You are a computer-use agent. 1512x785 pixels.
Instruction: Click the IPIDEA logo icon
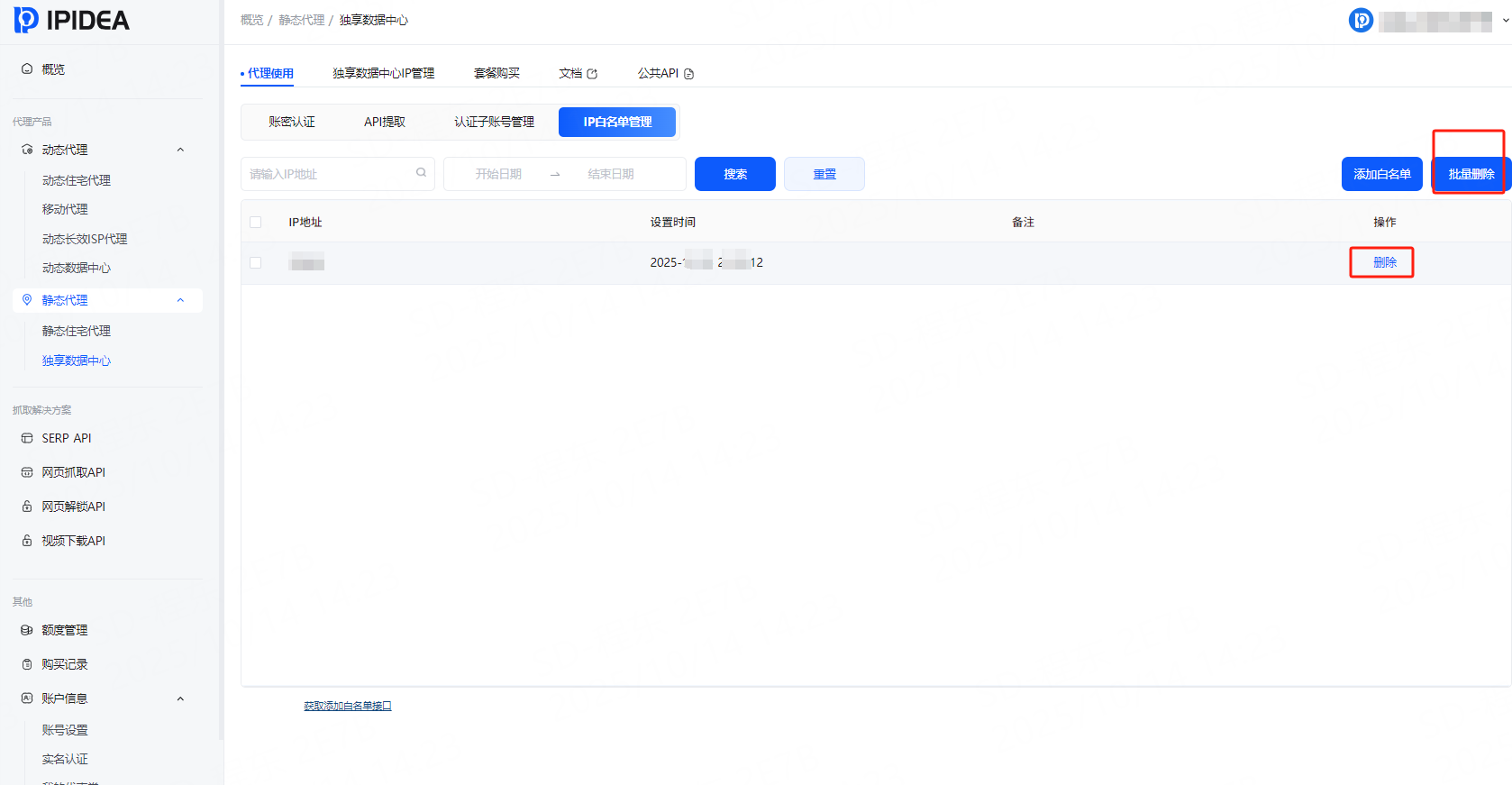[26, 20]
